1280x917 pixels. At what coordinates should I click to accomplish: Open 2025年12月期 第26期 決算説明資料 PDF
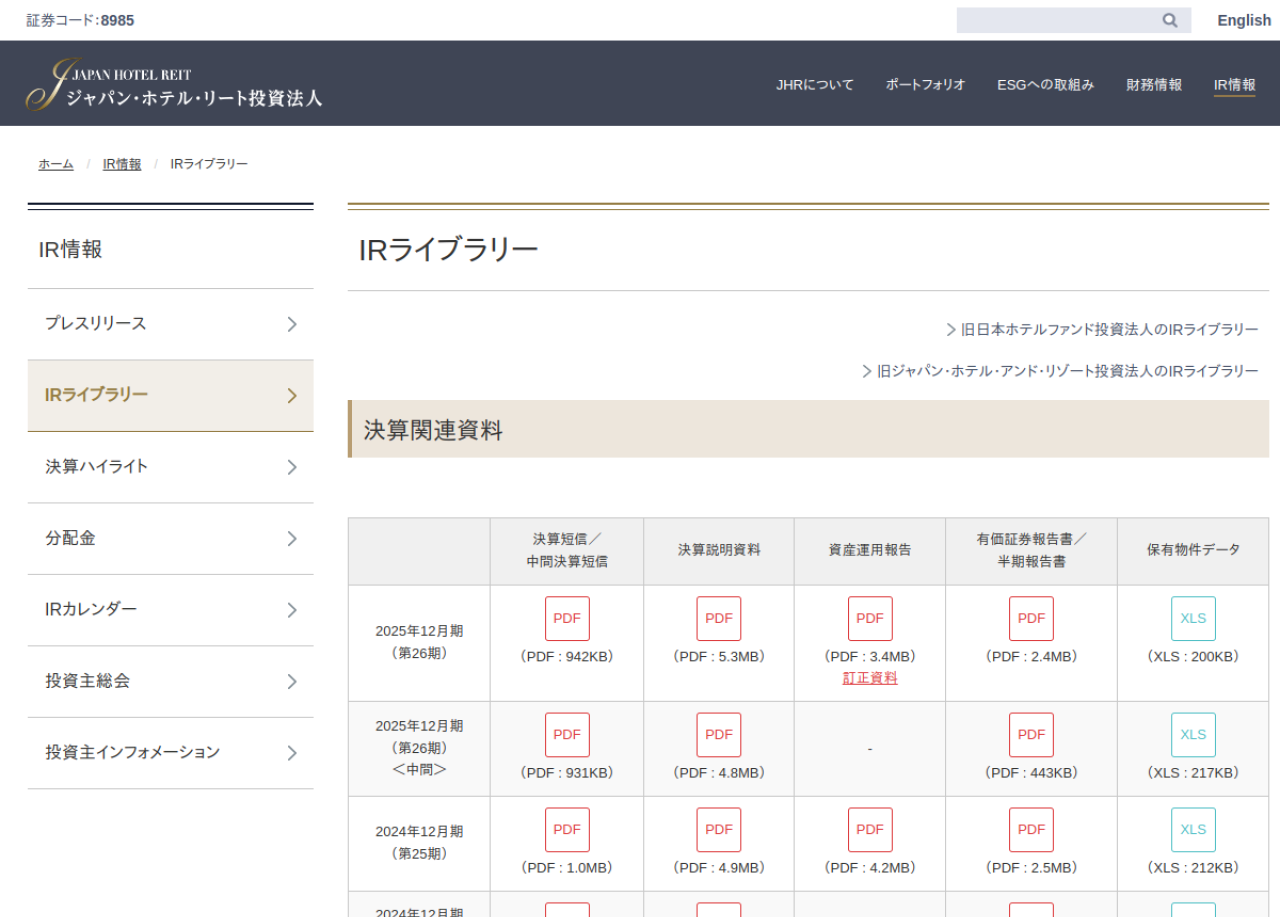coord(719,618)
